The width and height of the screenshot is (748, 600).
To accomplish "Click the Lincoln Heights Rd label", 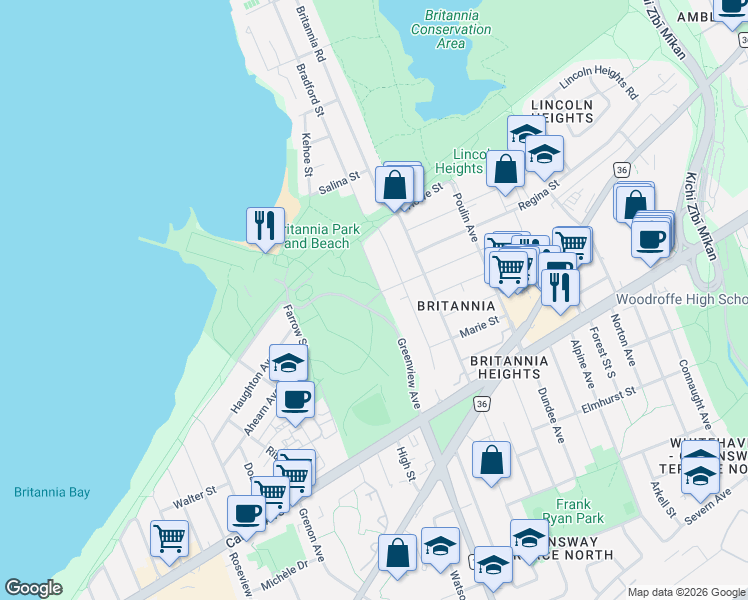I will pos(599,82).
